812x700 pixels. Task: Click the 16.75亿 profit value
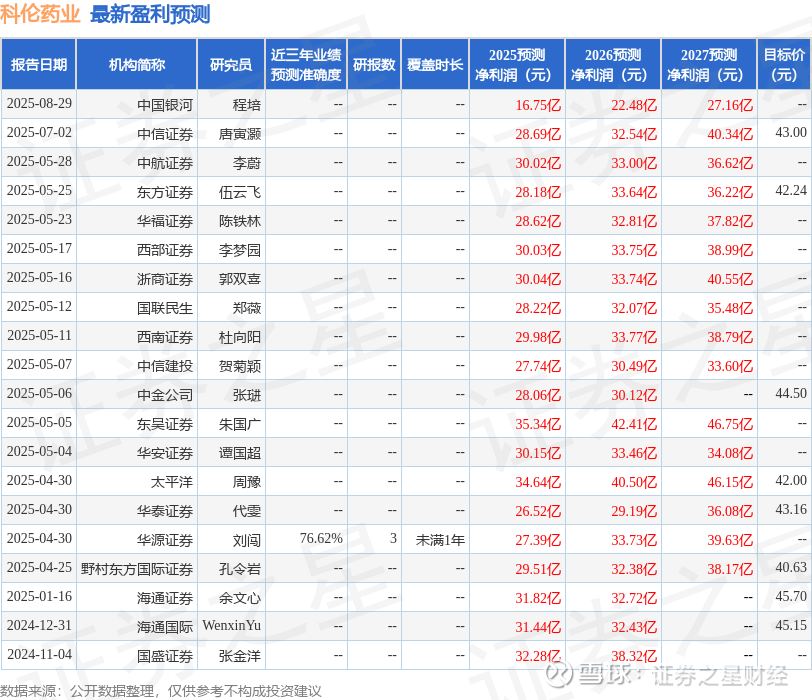click(538, 105)
